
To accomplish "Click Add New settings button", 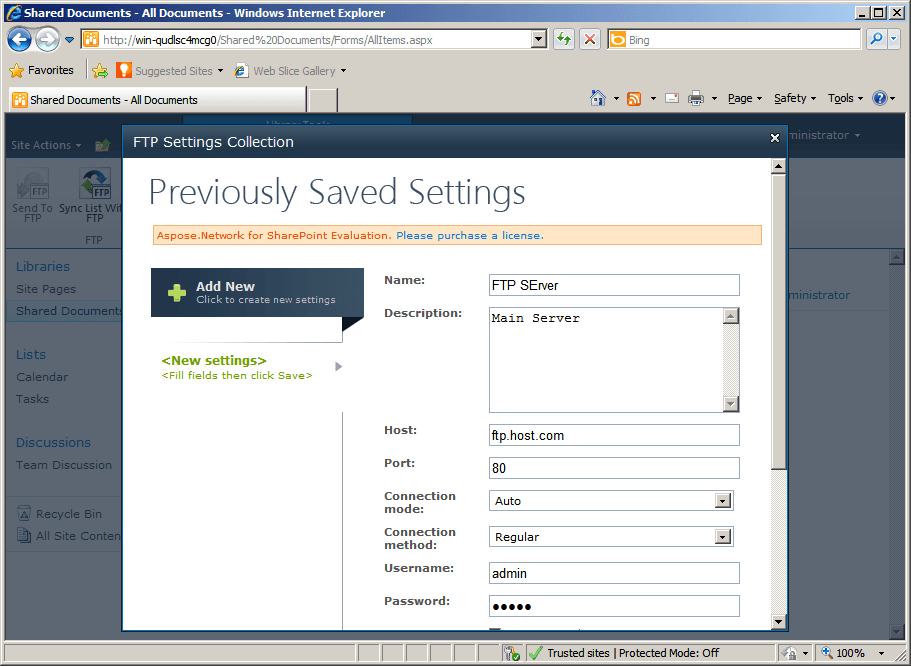I will click(257, 292).
